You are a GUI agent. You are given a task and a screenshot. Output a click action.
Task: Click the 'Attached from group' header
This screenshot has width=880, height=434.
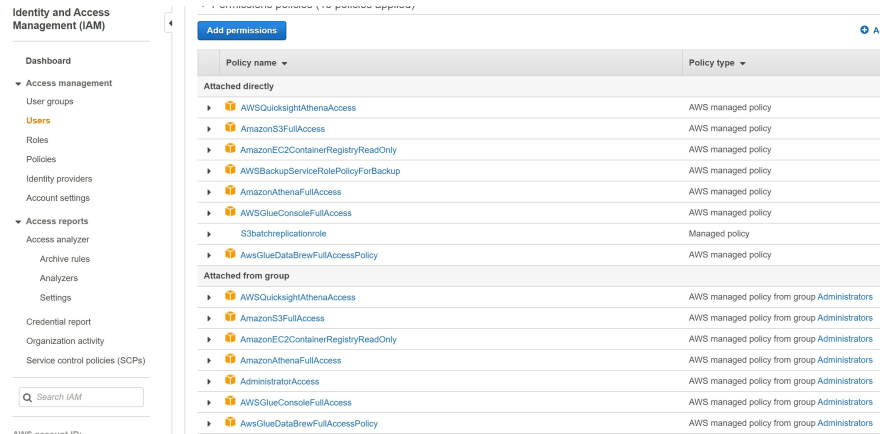(246, 276)
